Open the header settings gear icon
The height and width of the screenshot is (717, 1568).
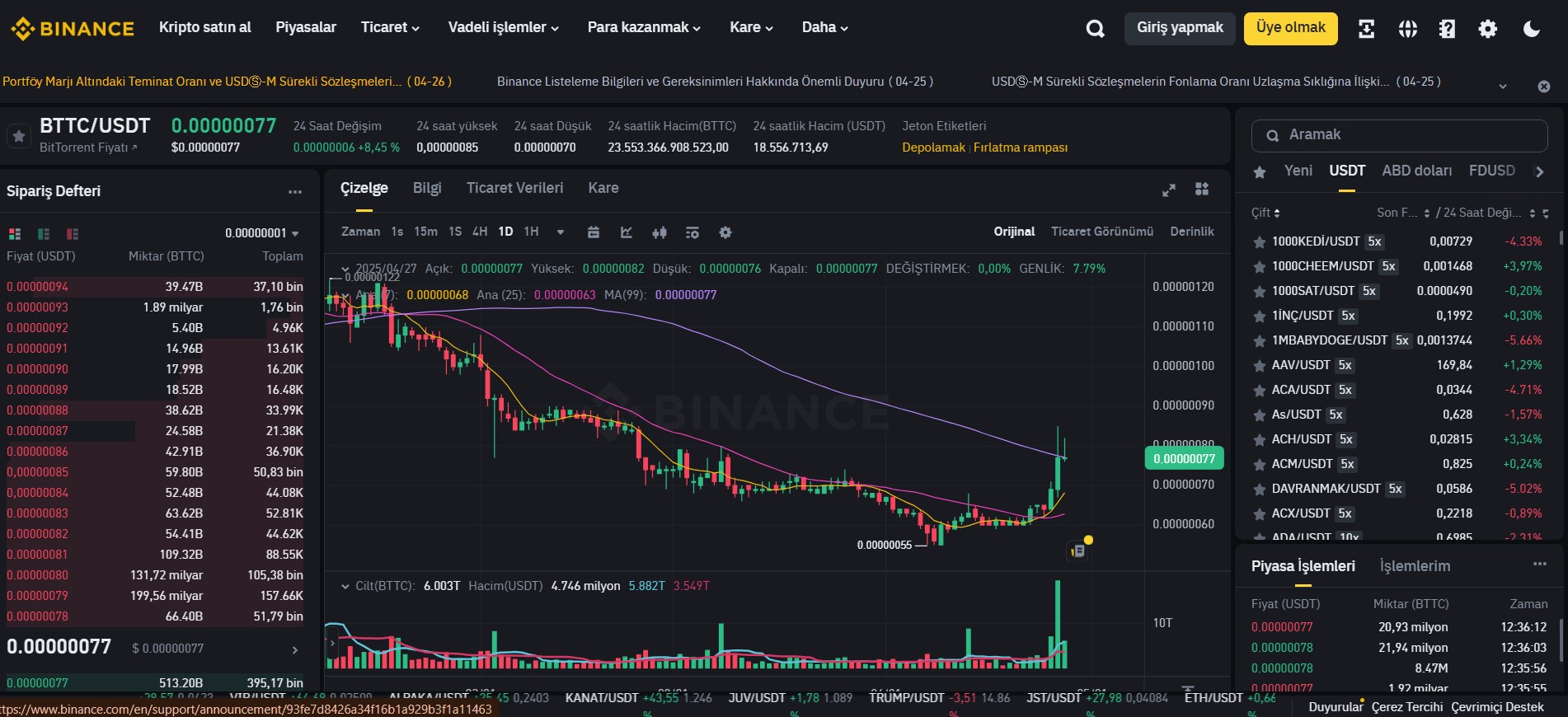tap(1487, 29)
